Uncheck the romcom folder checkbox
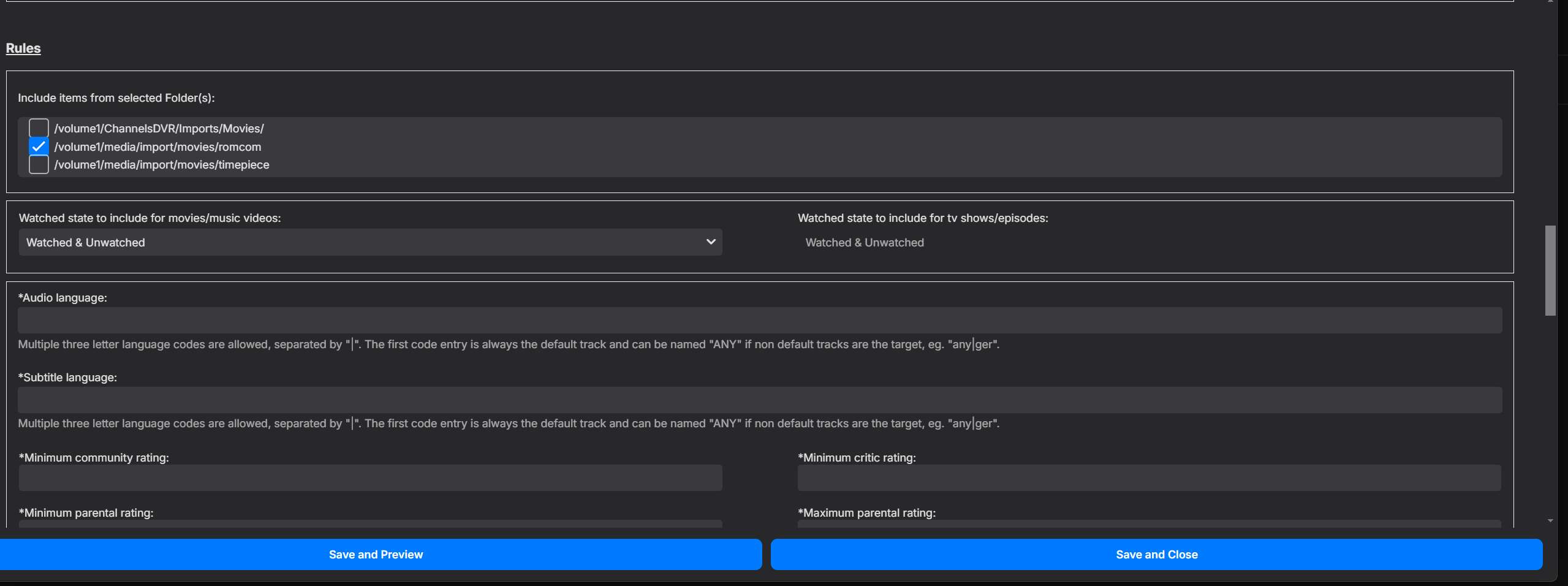The height and width of the screenshot is (586, 1568). click(x=39, y=146)
